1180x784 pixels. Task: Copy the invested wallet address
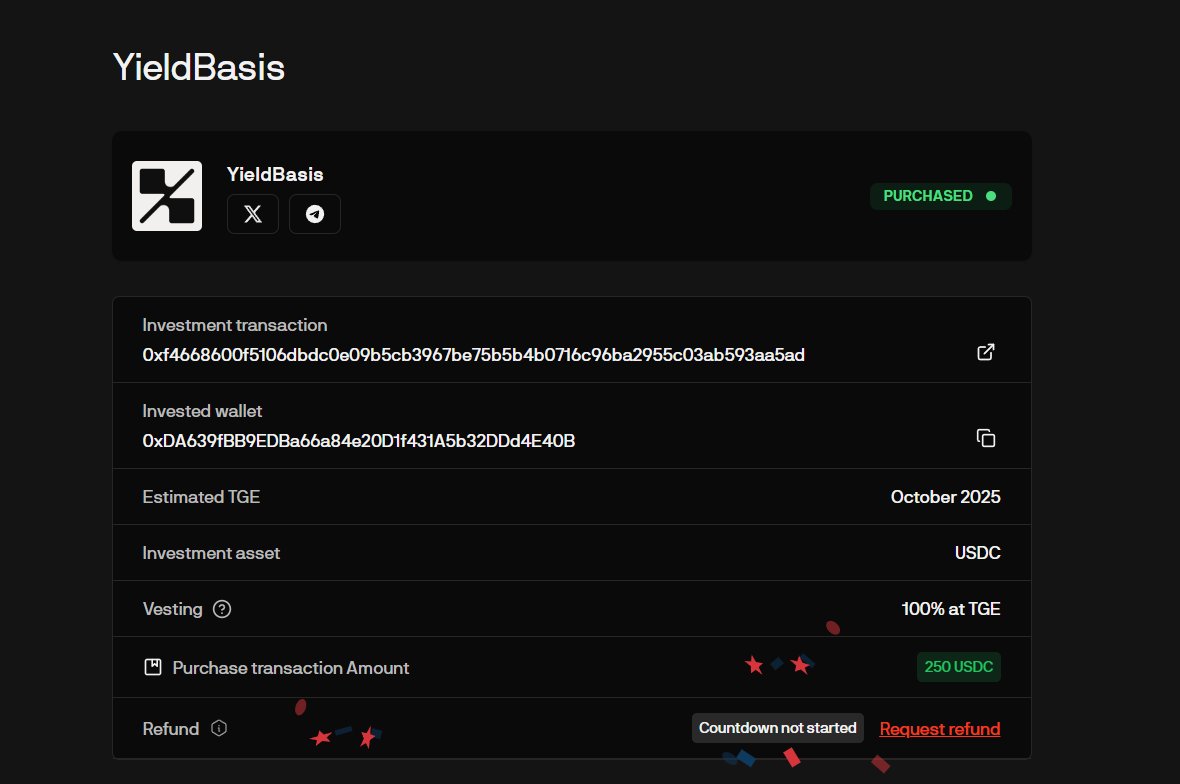tap(986, 438)
